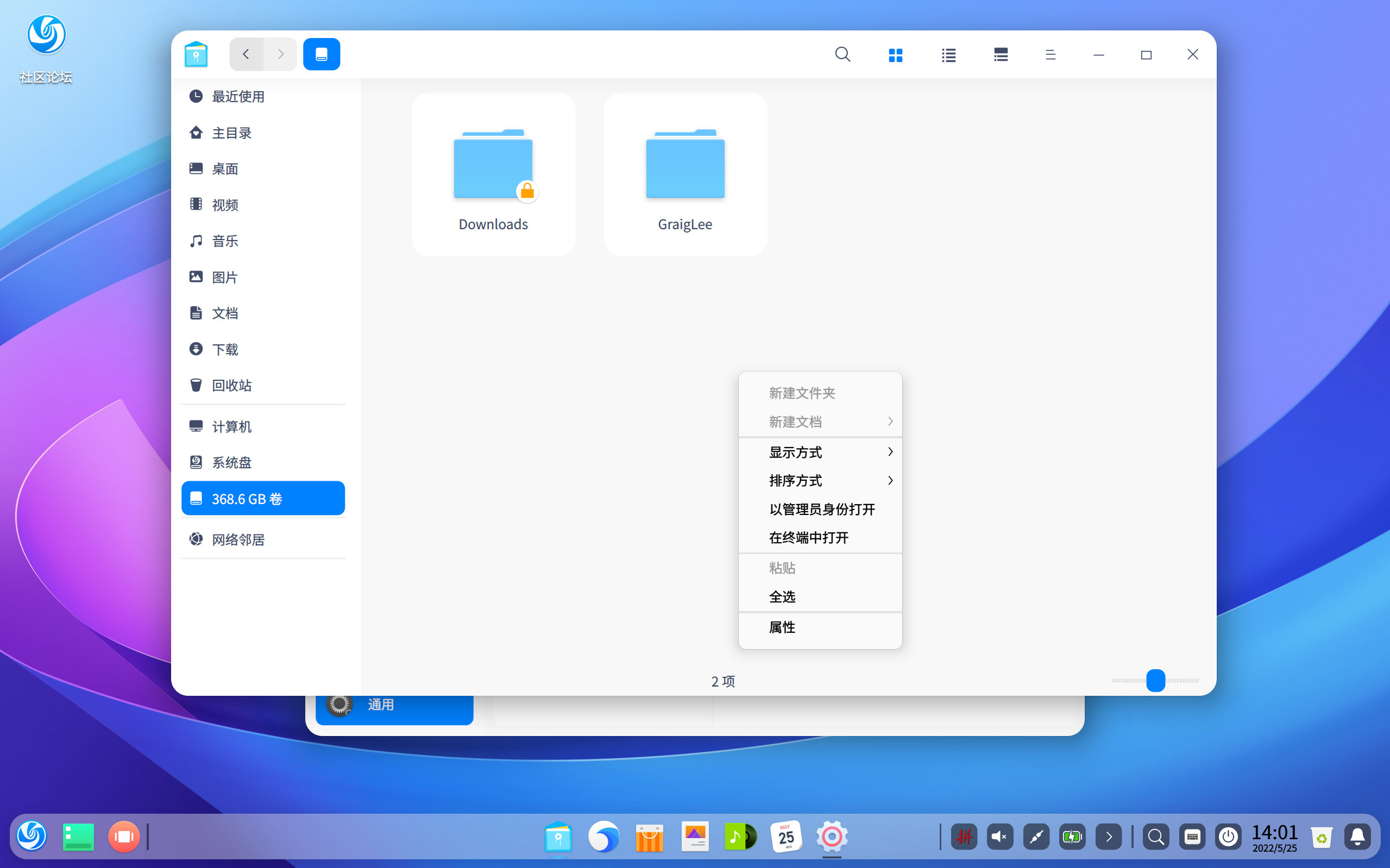Switch to list view mode
The width and height of the screenshot is (1390, 868).
tap(948, 54)
